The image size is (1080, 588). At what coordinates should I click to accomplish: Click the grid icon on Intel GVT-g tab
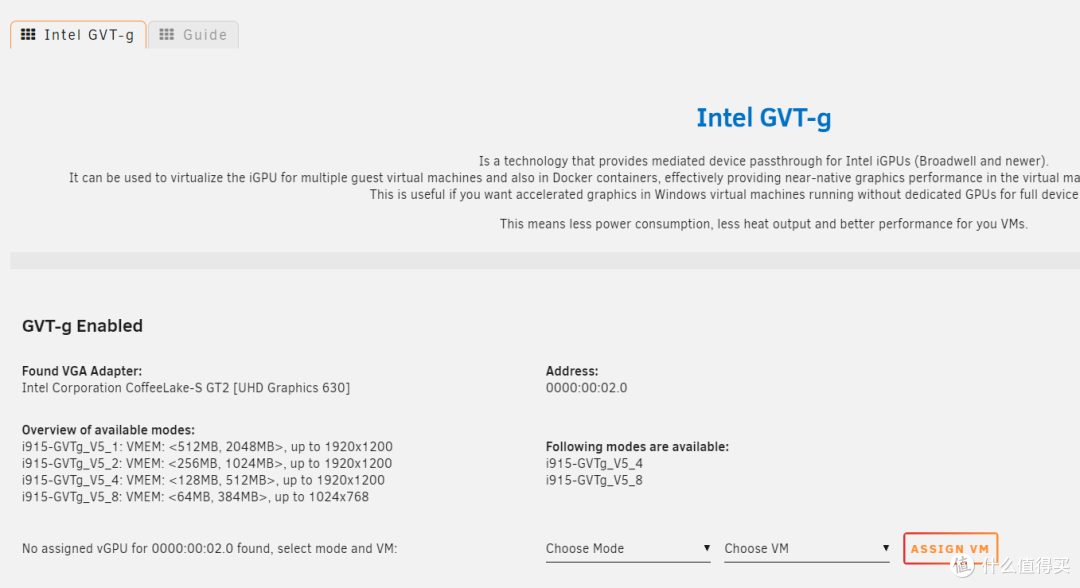coord(29,35)
